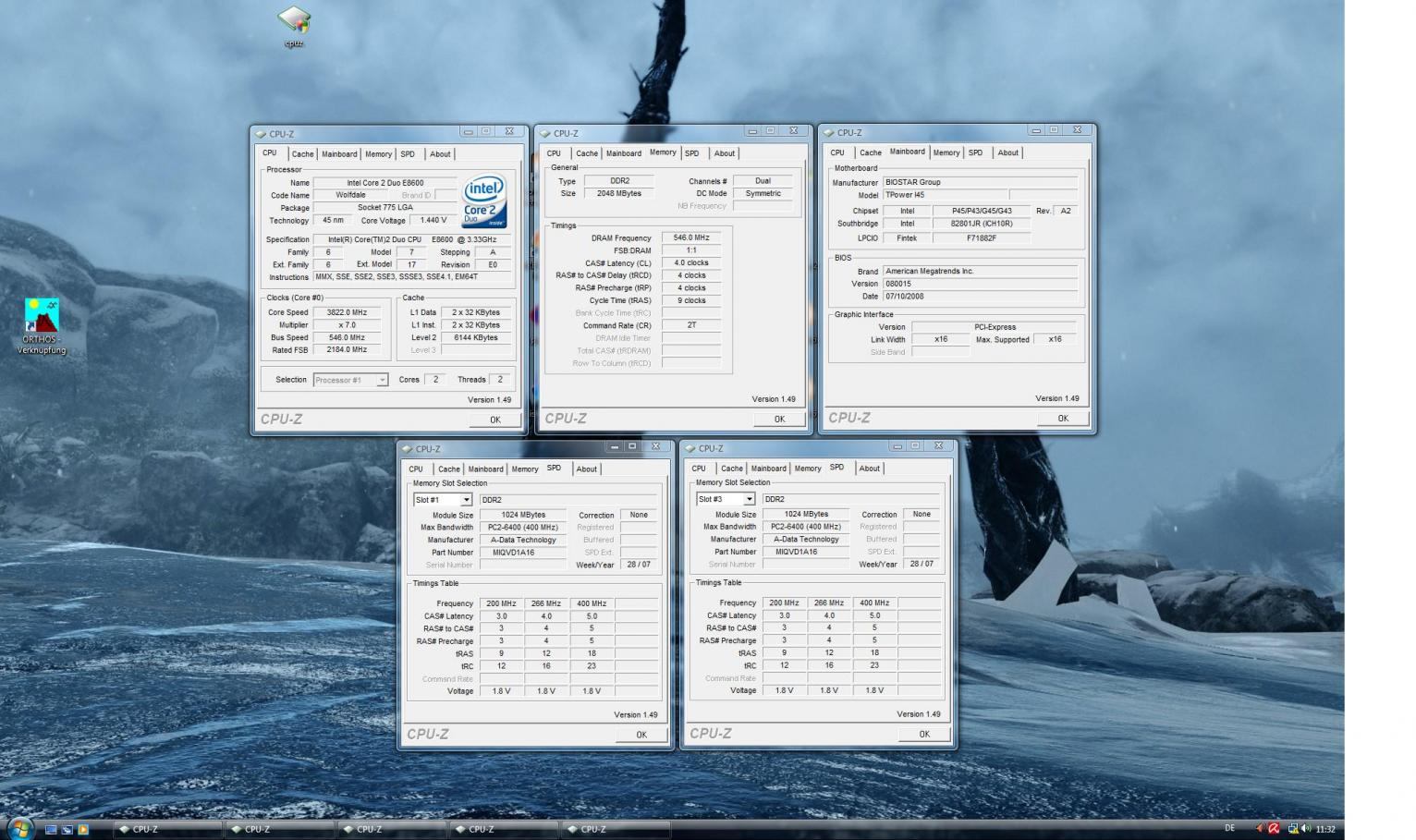Click the '1.440 V' core voltage value
The image size is (1416, 840).
pos(433,220)
